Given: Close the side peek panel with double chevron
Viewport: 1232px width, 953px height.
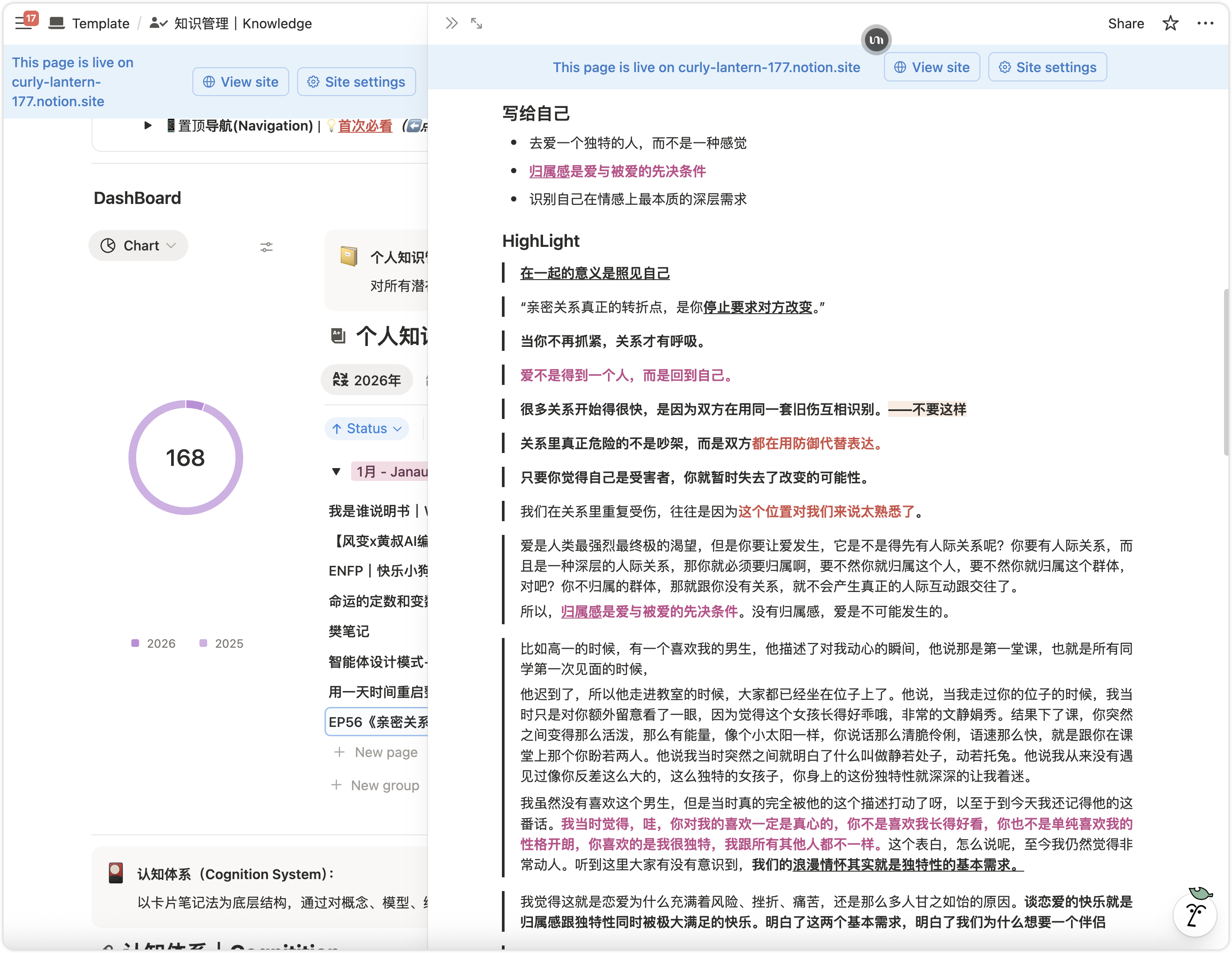Looking at the screenshot, I should (x=451, y=23).
